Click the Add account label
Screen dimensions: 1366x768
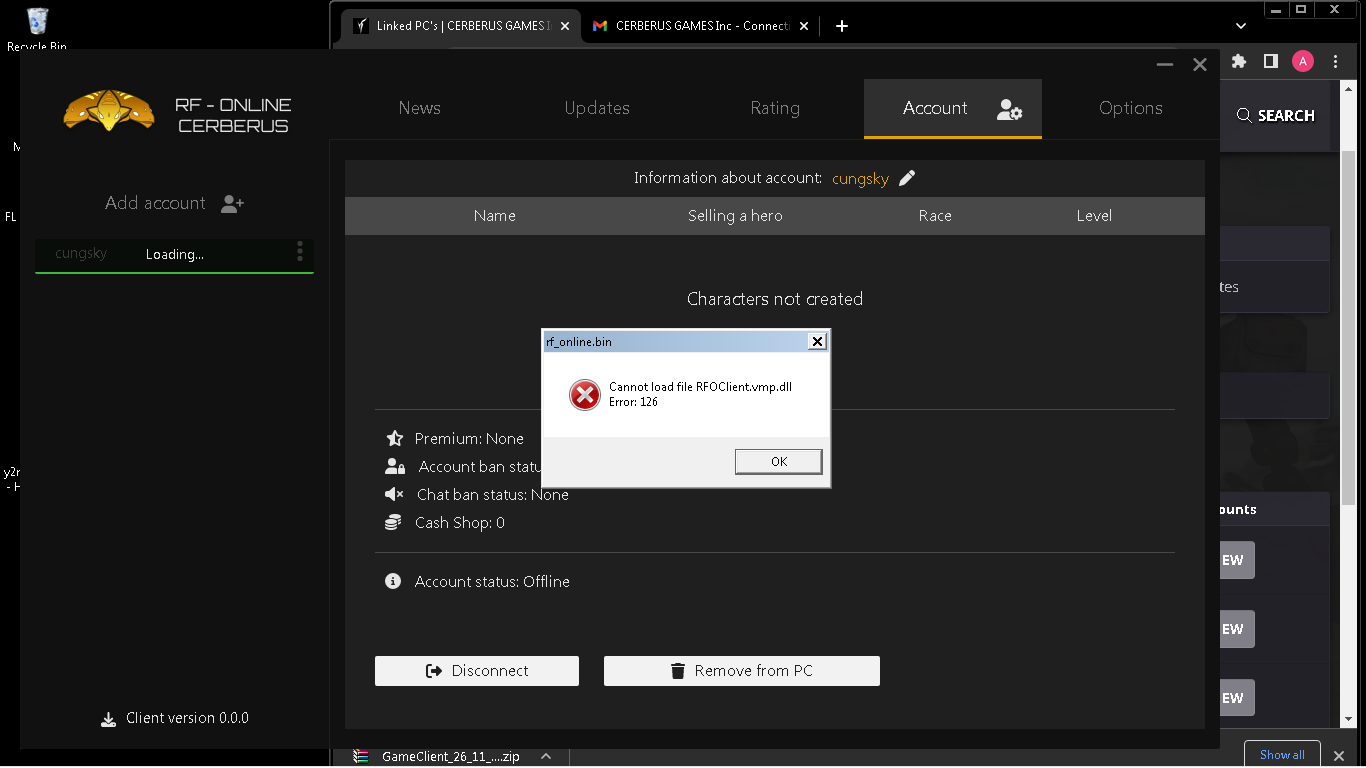tap(155, 203)
